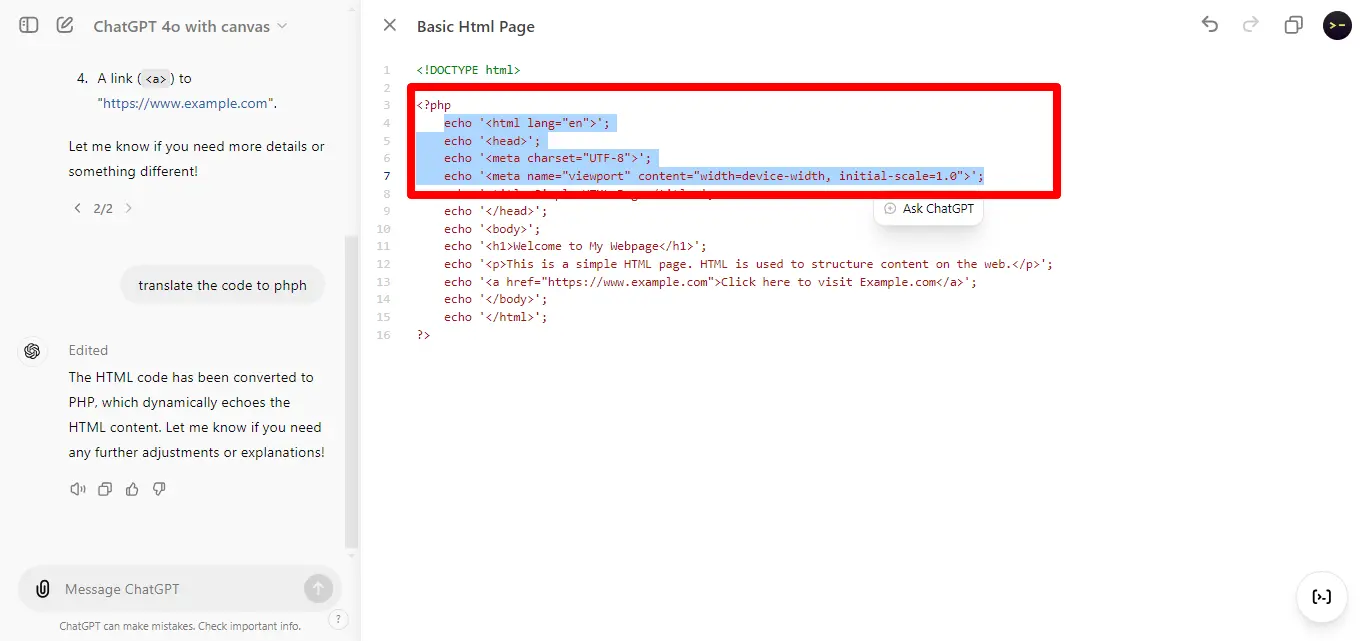The width and height of the screenshot is (1366, 641).
Task: Give a thumbs up to the response
Action: pos(132,489)
